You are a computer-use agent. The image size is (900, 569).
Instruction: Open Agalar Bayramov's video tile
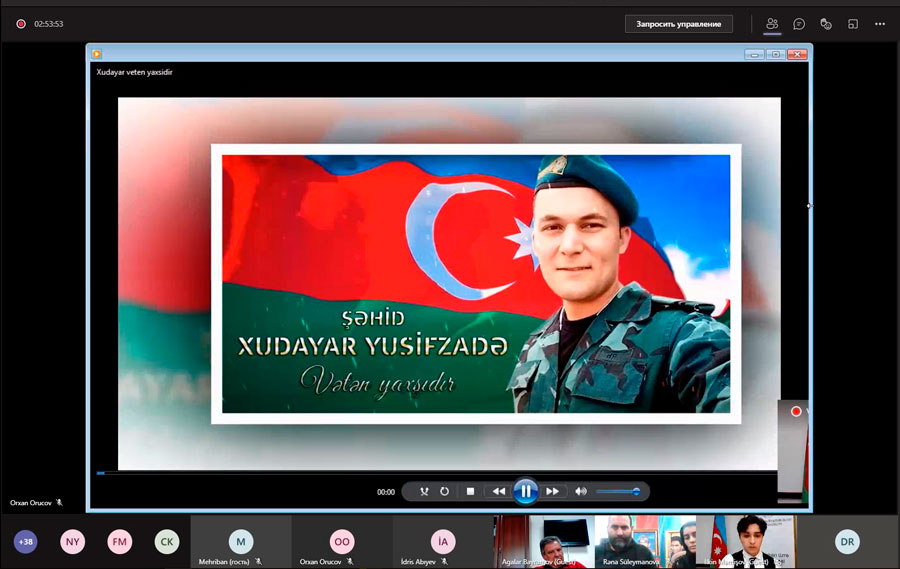pyautogui.click(x=544, y=541)
